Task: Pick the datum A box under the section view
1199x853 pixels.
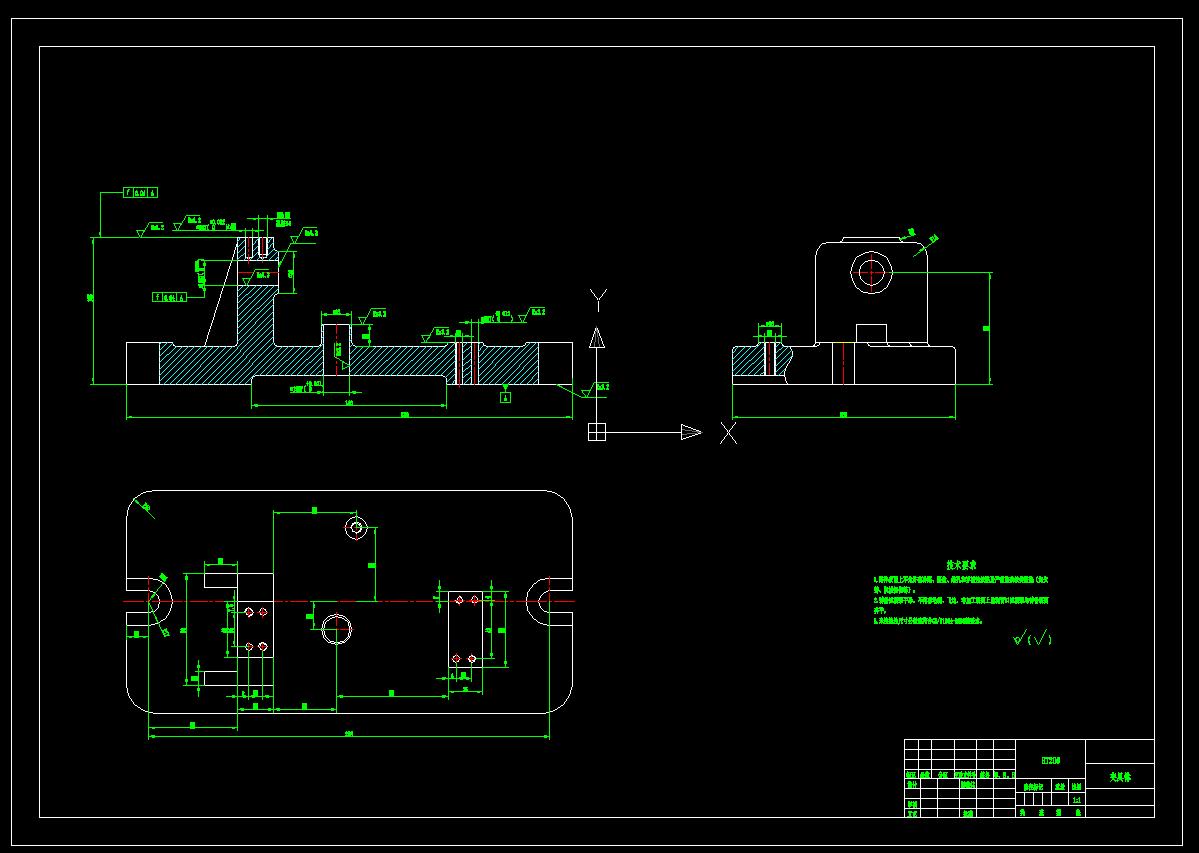Action: 505,397
